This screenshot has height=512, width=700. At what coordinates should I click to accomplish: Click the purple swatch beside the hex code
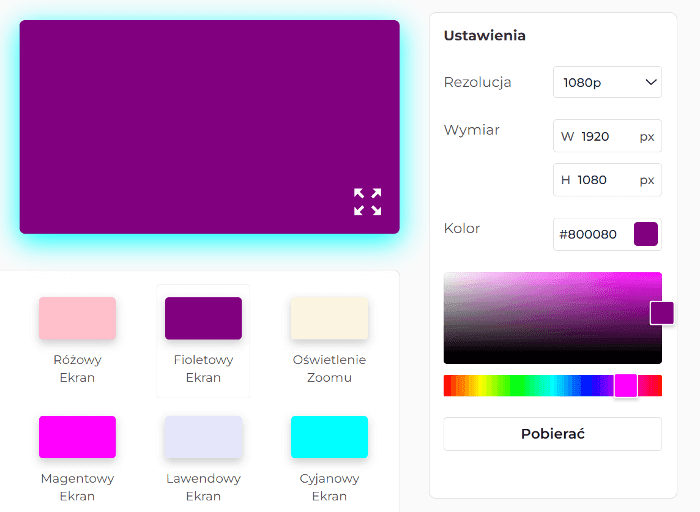click(646, 234)
